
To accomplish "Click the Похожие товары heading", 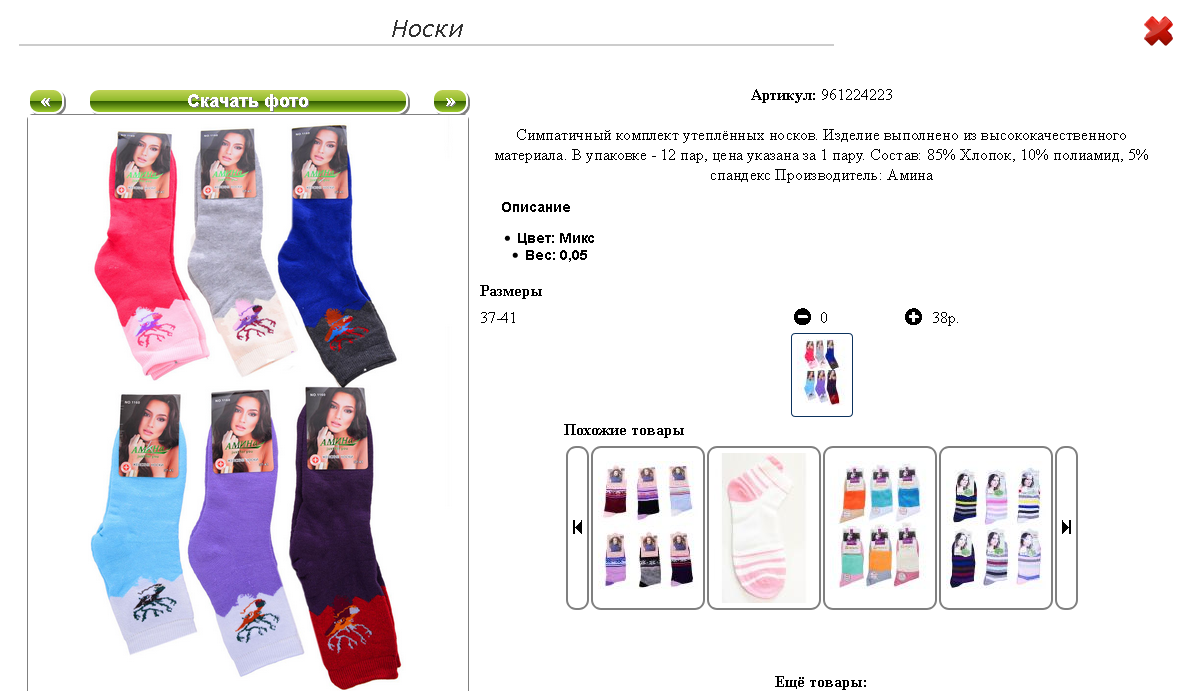I will click(624, 431).
